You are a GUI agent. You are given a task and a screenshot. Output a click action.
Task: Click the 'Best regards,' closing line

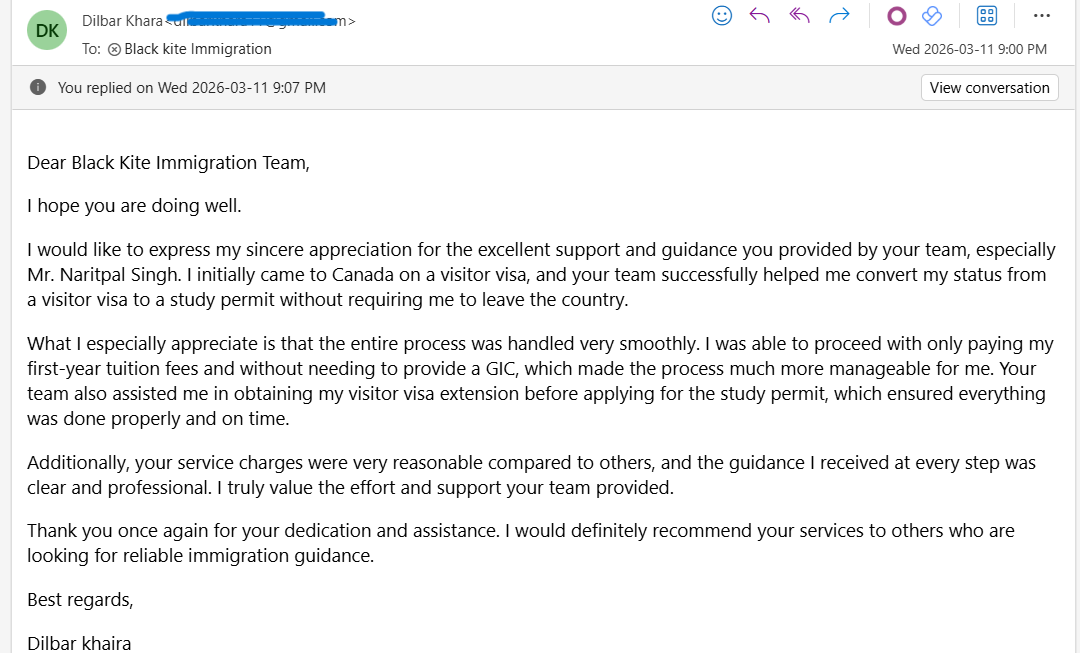click(80, 600)
